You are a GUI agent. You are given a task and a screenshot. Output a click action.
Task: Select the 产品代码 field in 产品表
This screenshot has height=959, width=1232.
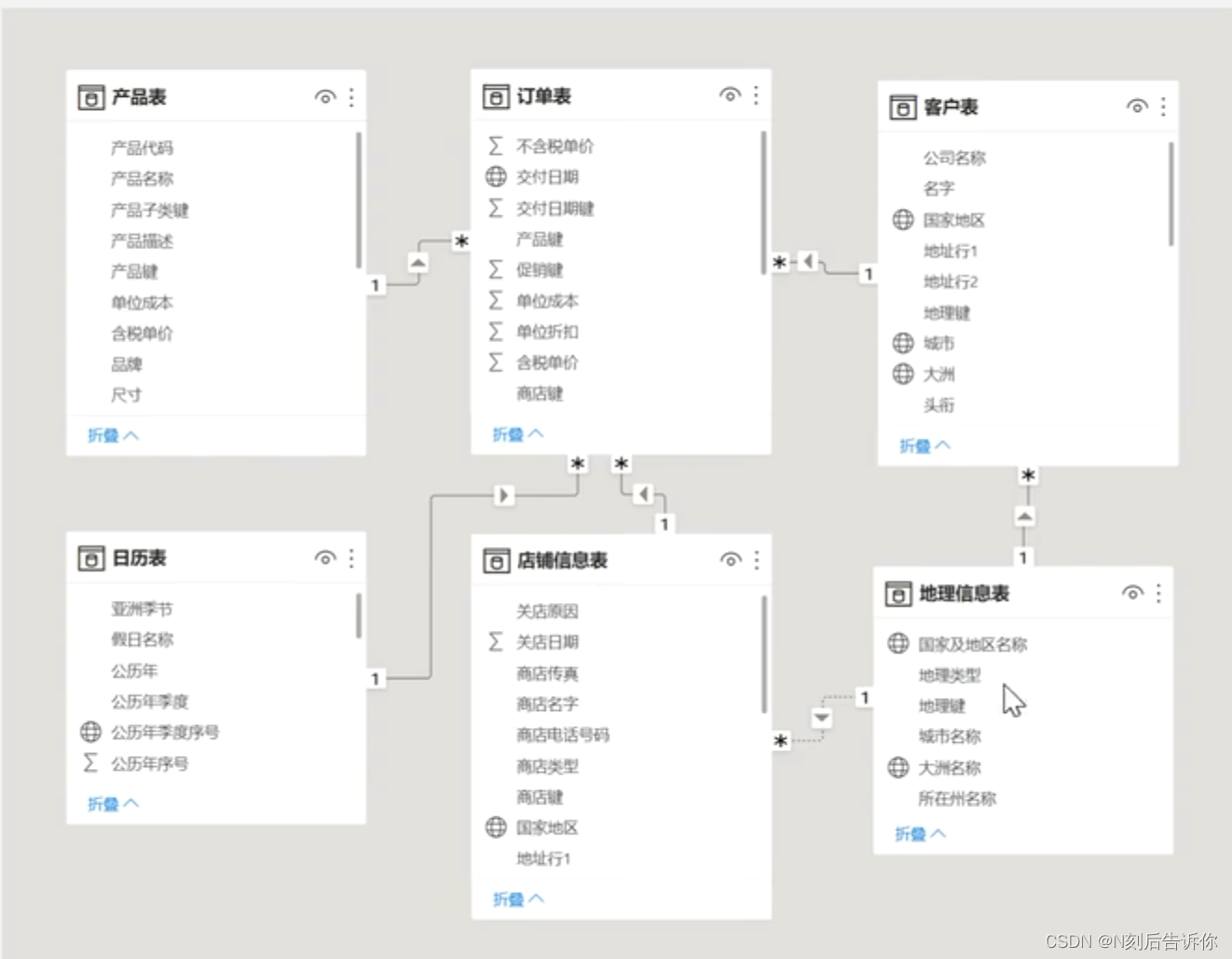point(142,147)
